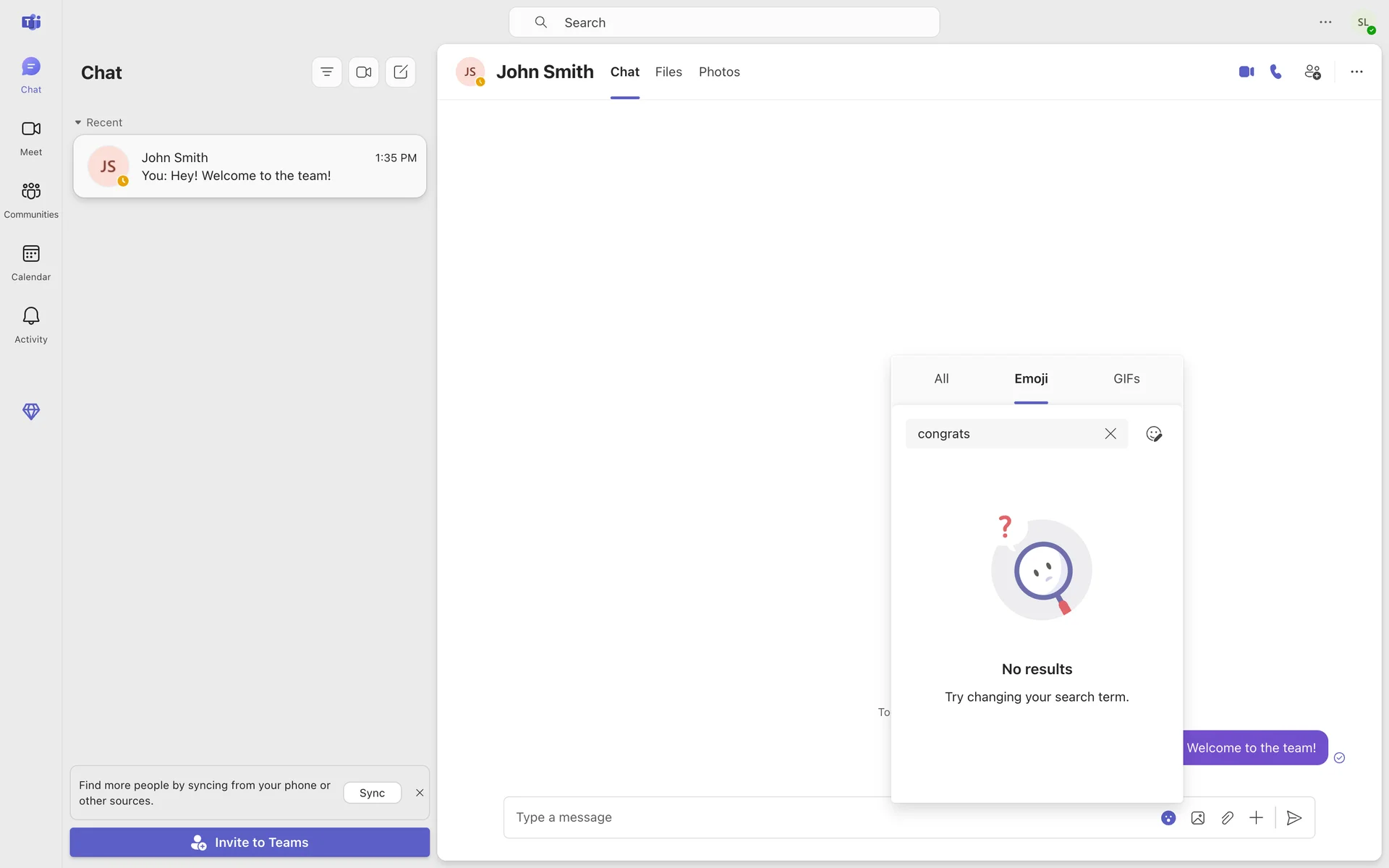
Task: Start an audio call with John Smith
Action: pyautogui.click(x=1276, y=72)
